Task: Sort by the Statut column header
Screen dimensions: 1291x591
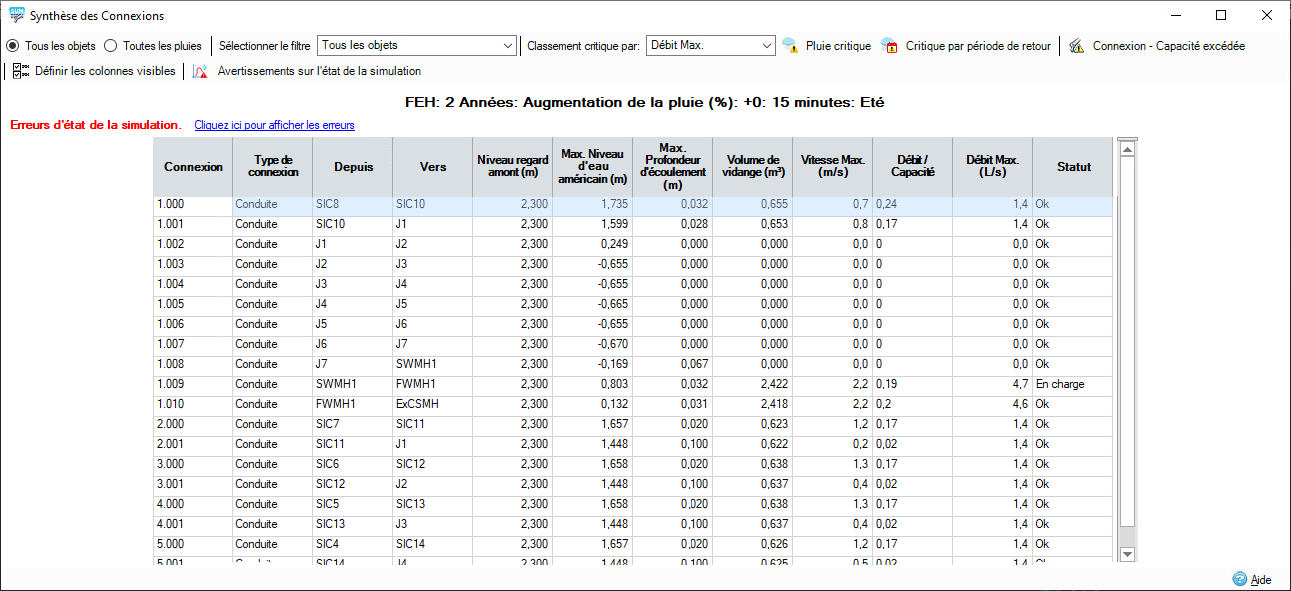Action: click(1073, 167)
